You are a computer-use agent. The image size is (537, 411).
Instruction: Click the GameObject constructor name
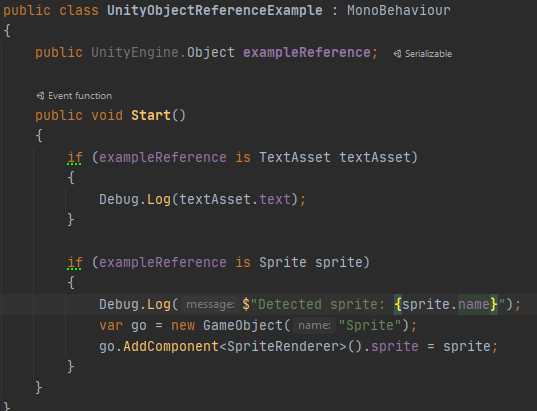pyautogui.click(x=243, y=325)
